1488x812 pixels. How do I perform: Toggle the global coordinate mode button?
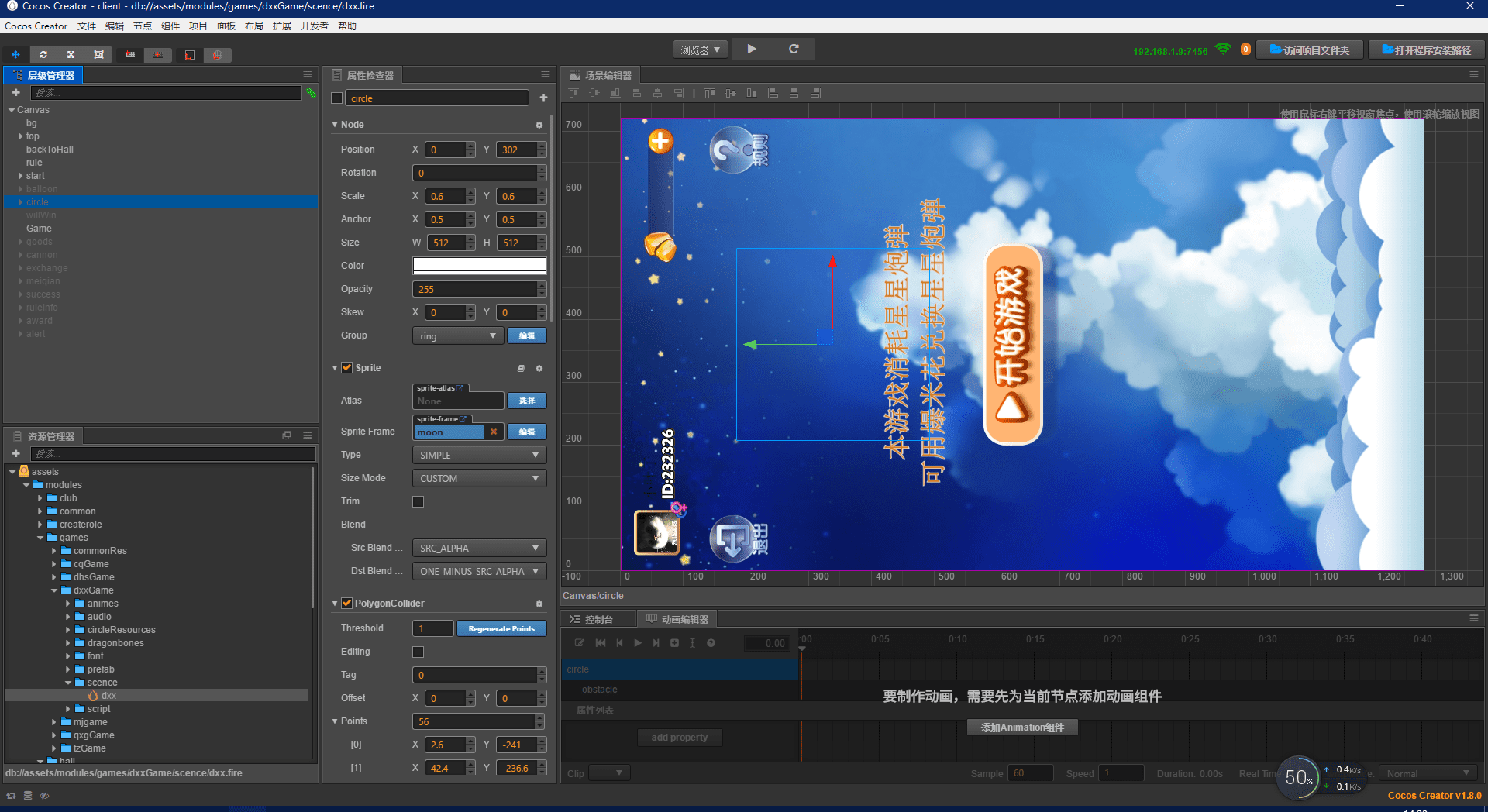tap(218, 55)
